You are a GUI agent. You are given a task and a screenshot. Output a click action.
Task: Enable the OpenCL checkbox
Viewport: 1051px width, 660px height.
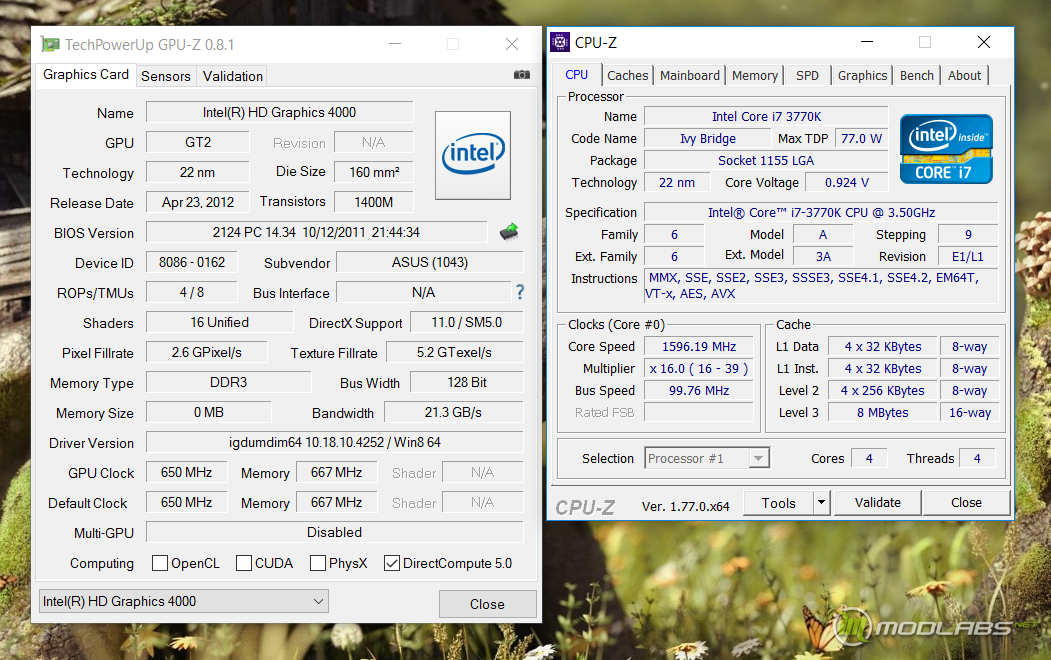click(x=160, y=563)
